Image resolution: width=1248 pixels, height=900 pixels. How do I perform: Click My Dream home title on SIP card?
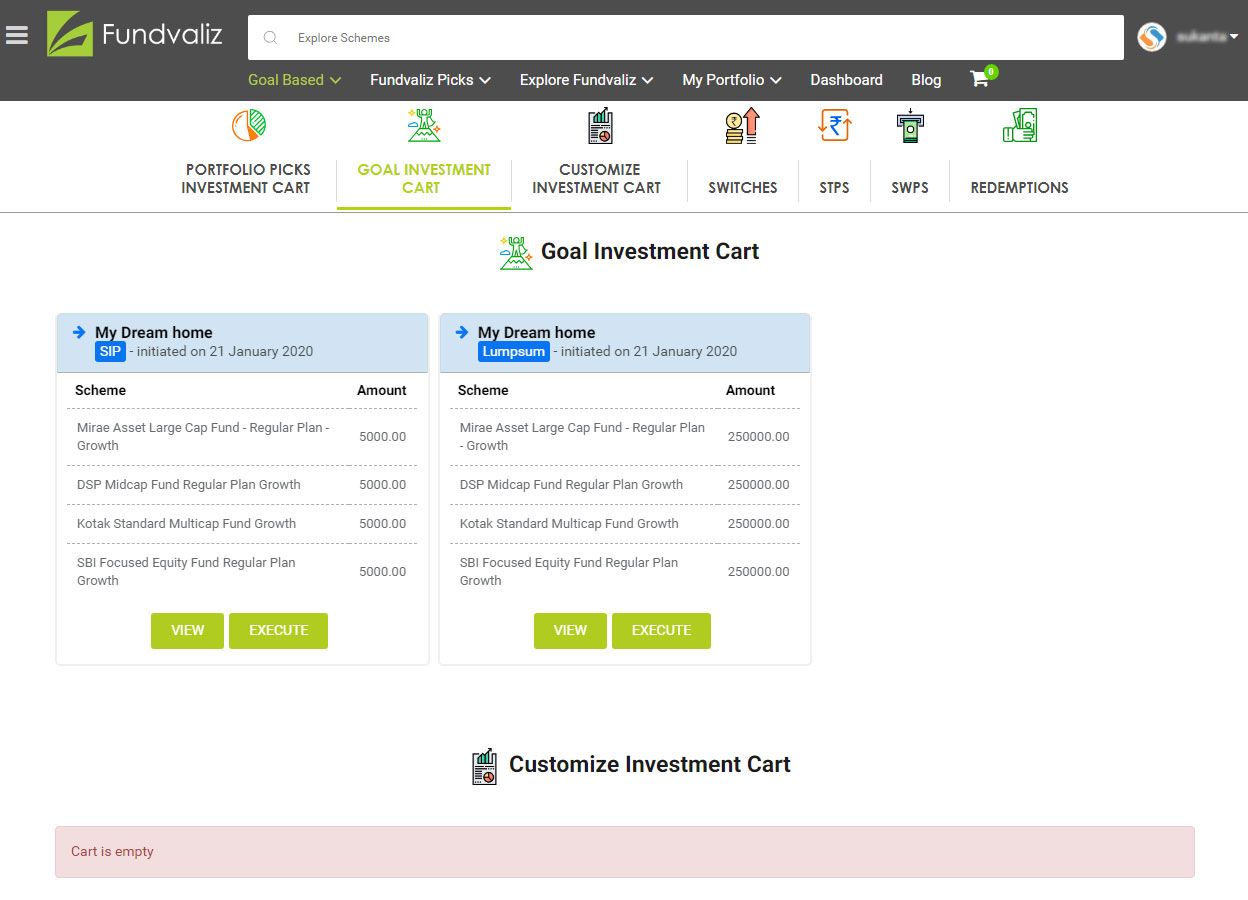[x=154, y=332]
